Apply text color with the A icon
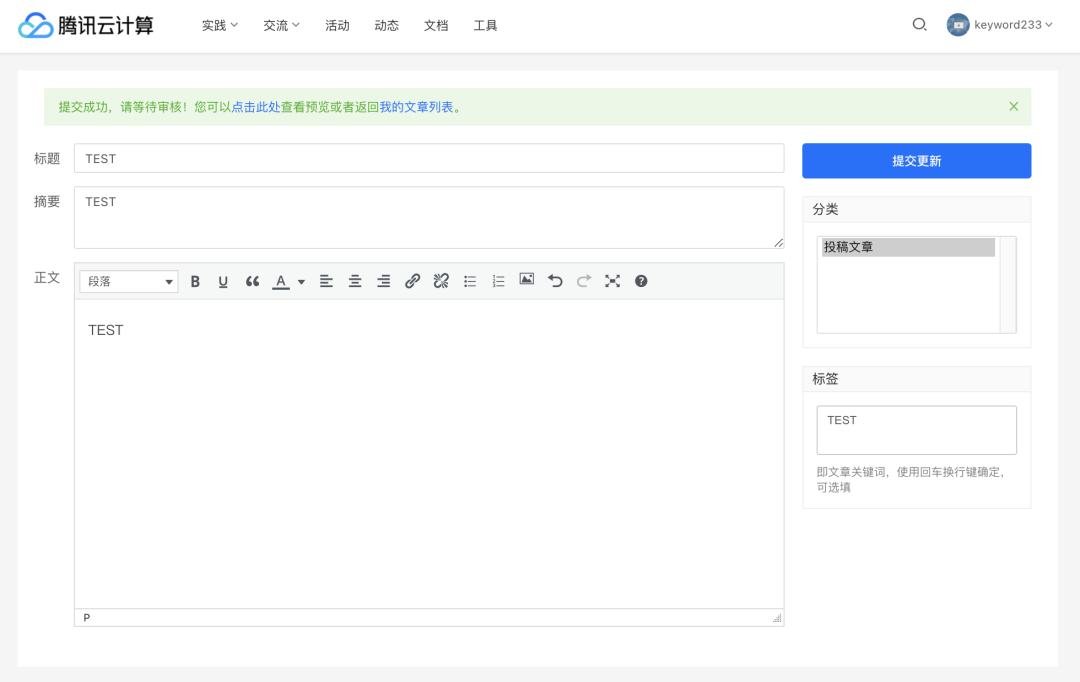Image resolution: width=1080 pixels, height=682 pixels. click(x=281, y=281)
